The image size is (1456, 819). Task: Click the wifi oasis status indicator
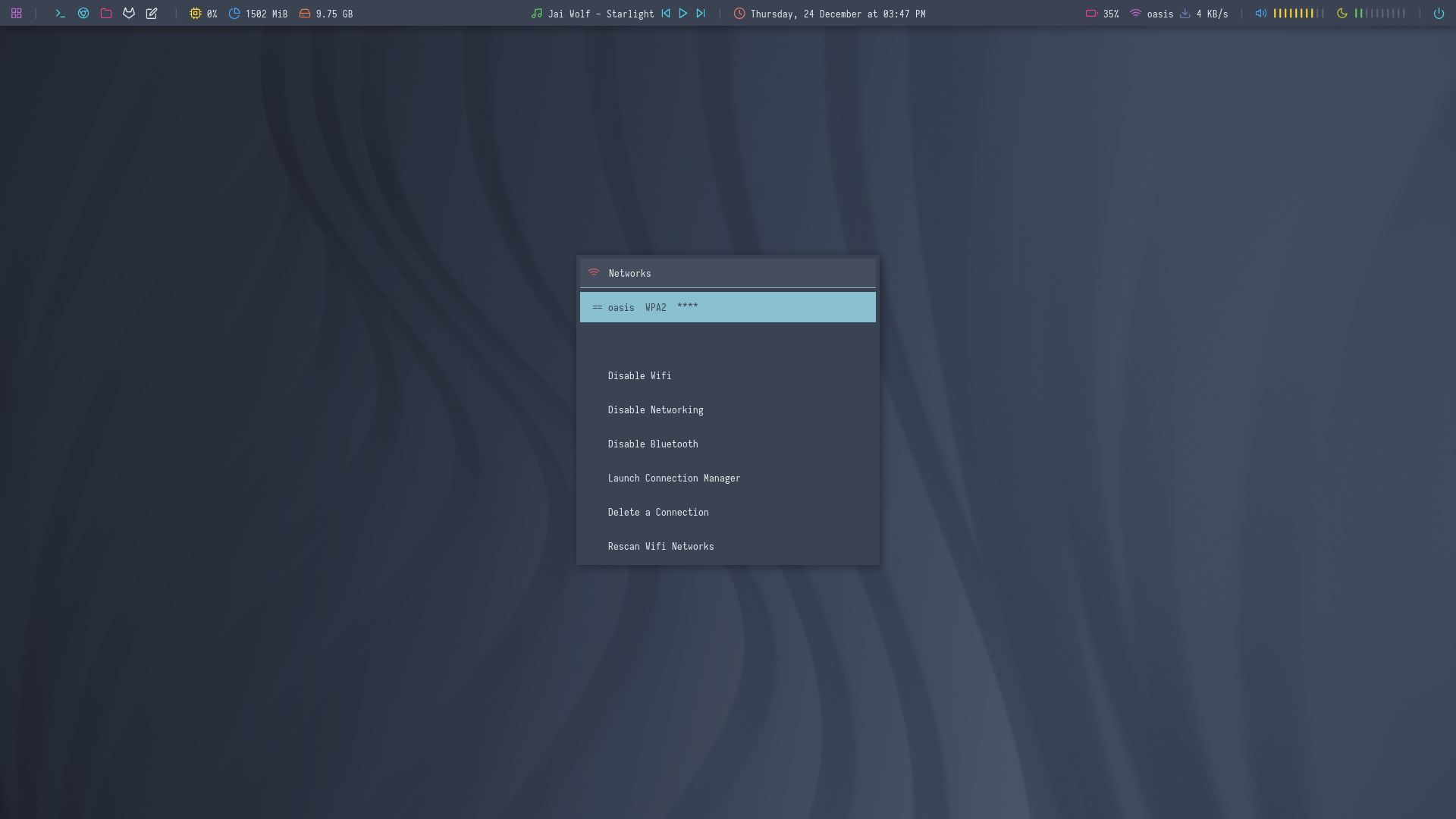(x=1151, y=14)
